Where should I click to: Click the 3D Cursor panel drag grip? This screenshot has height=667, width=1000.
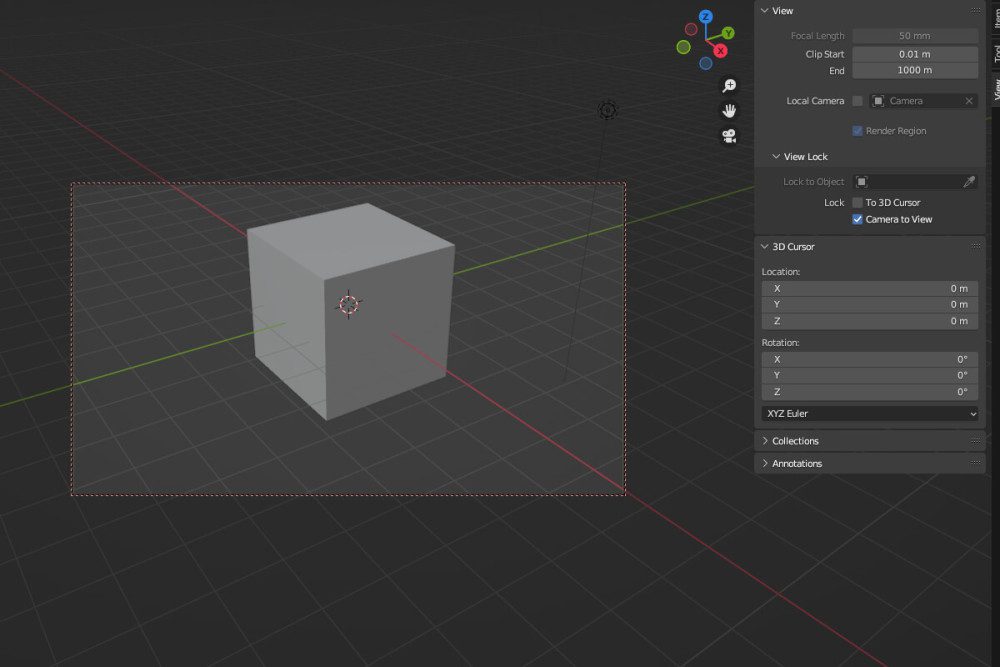coord(976,246)
